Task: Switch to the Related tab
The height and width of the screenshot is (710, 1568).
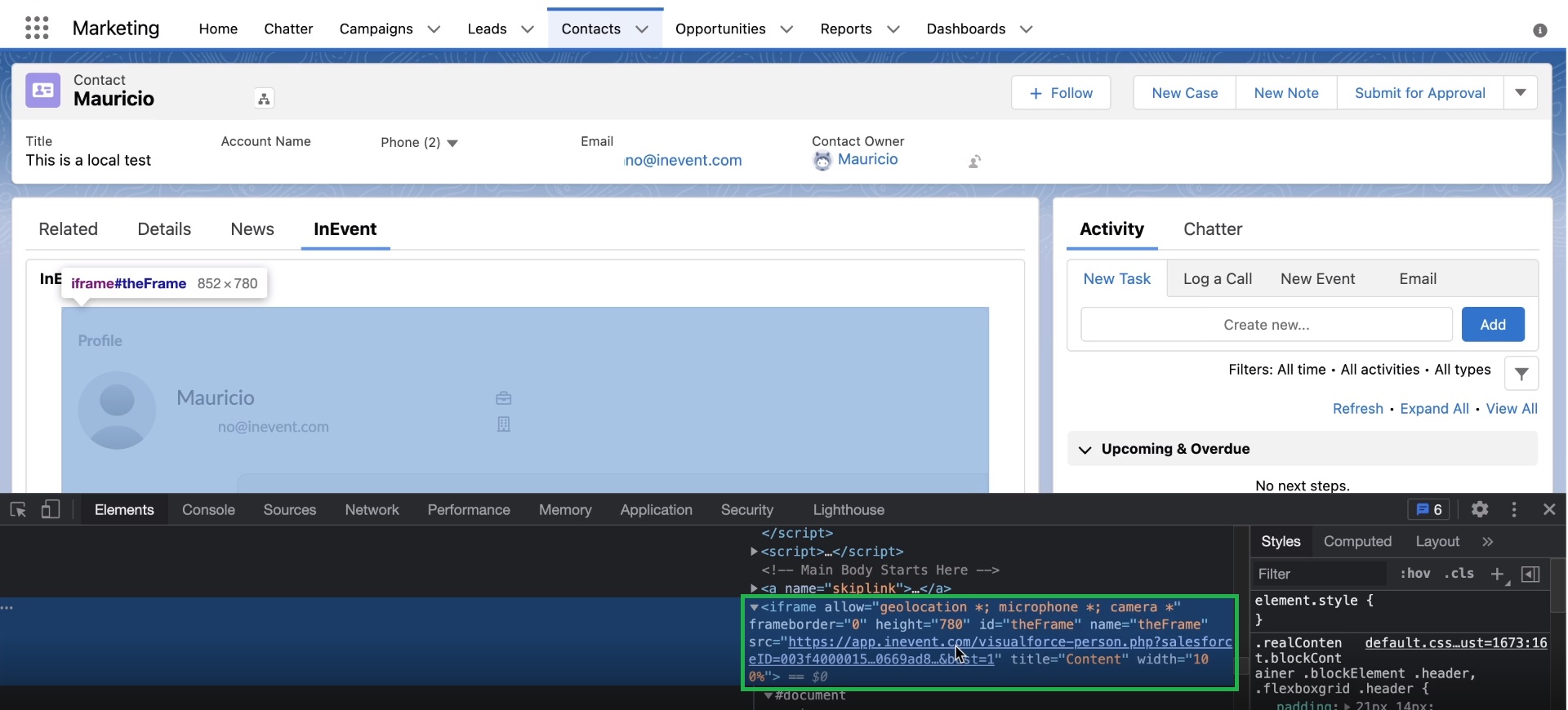Action: [x=69, y=229]
